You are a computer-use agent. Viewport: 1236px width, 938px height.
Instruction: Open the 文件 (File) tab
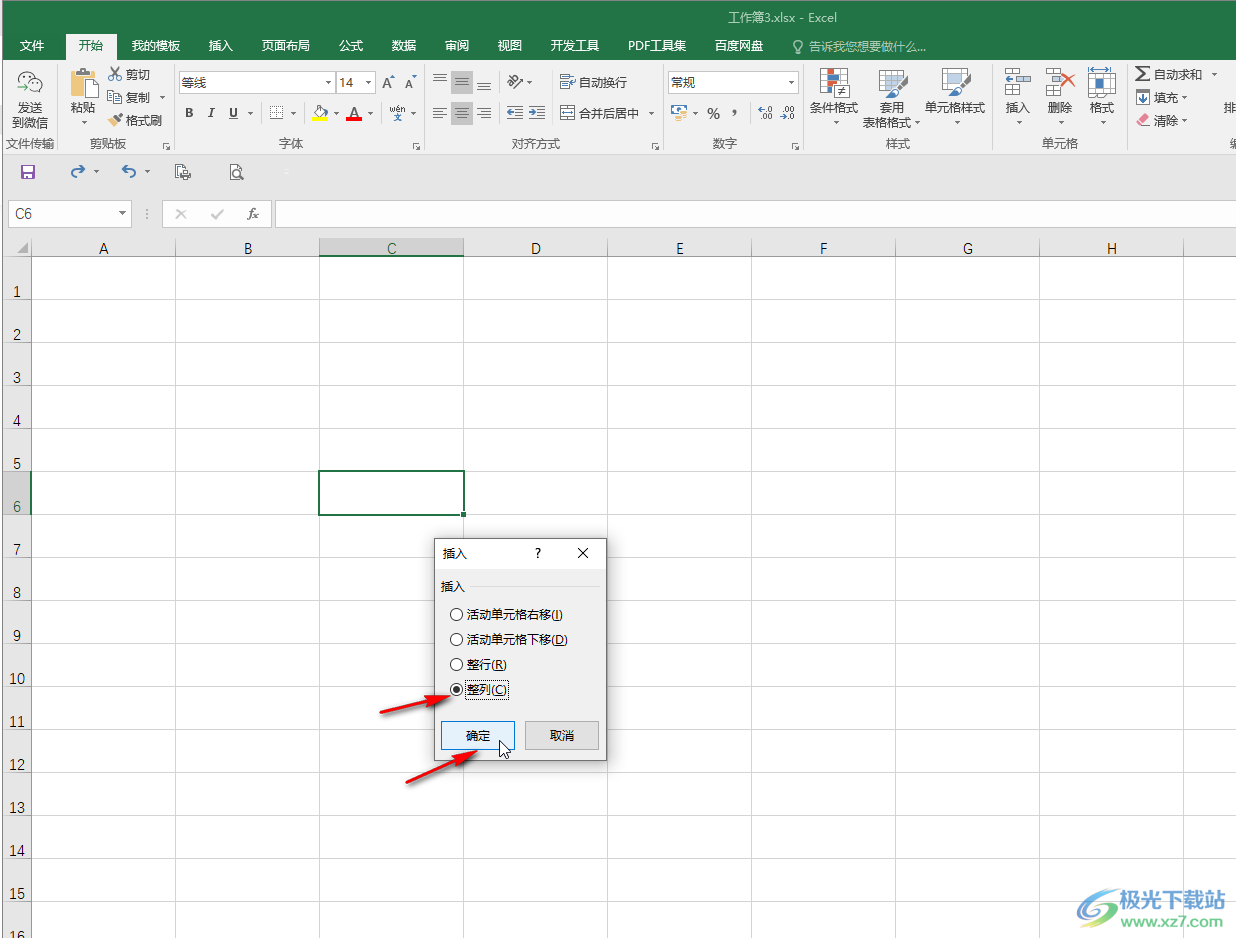coord(32,46)
